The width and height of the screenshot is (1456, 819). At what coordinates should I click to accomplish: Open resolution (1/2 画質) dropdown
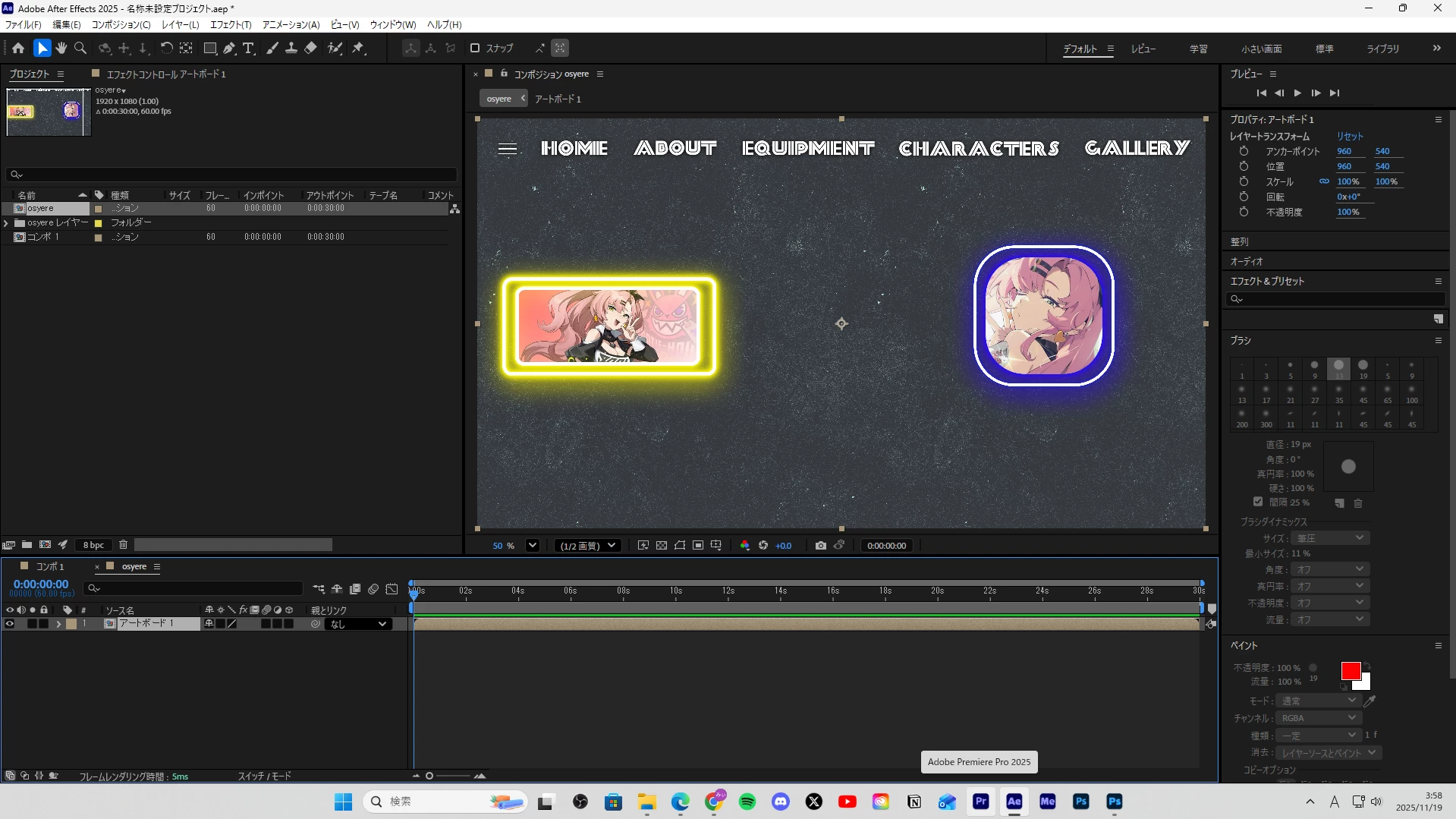pyautogui.click(x=587, y=545)
